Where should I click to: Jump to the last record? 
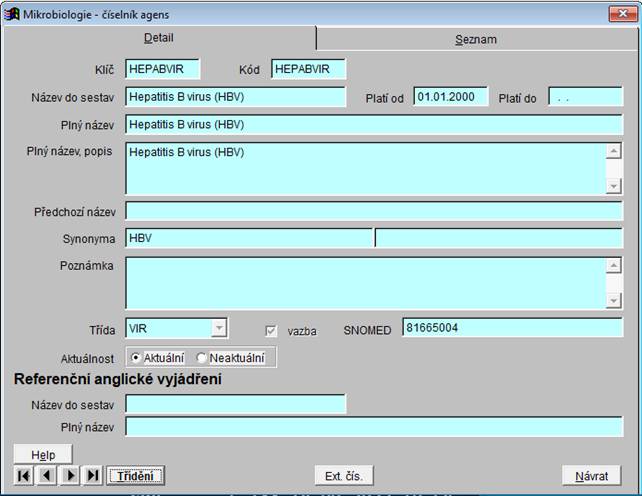[93, 476]
